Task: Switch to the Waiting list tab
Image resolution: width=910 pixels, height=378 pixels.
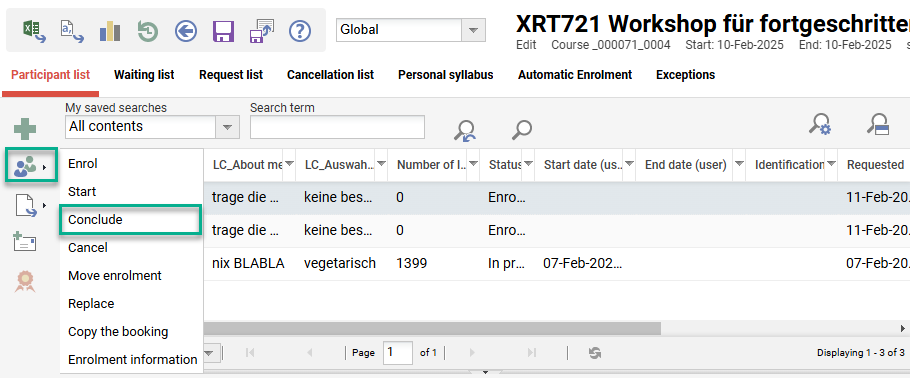Action: (x=144, y=75)
